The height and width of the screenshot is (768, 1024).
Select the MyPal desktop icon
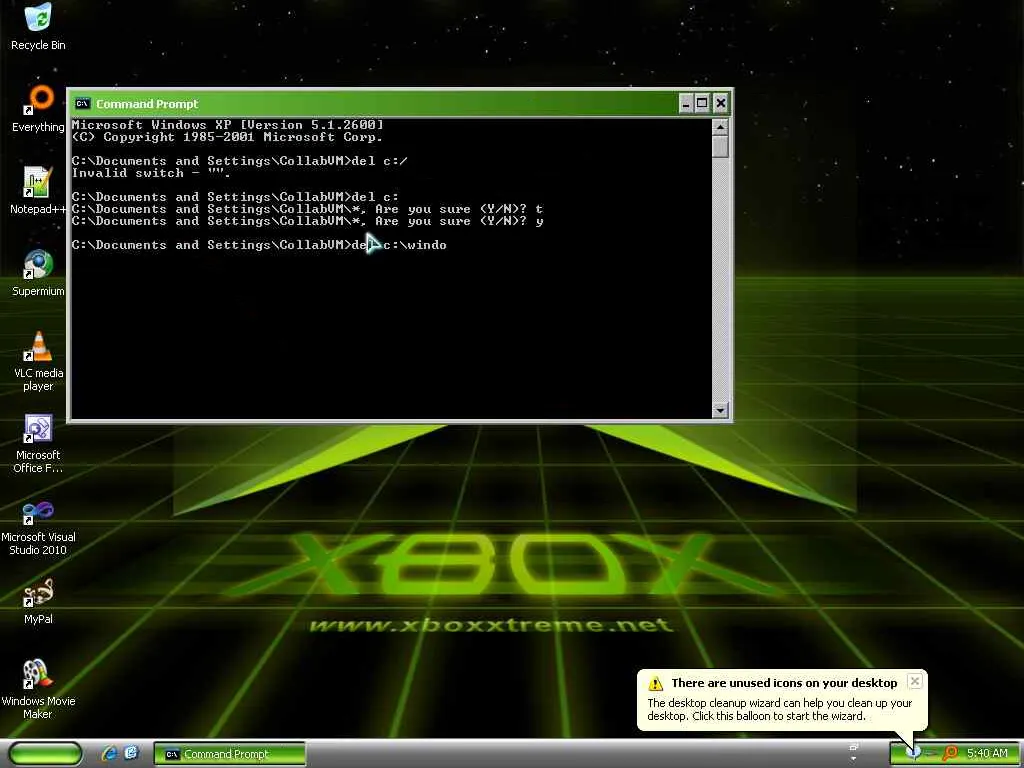click(38, 601)
